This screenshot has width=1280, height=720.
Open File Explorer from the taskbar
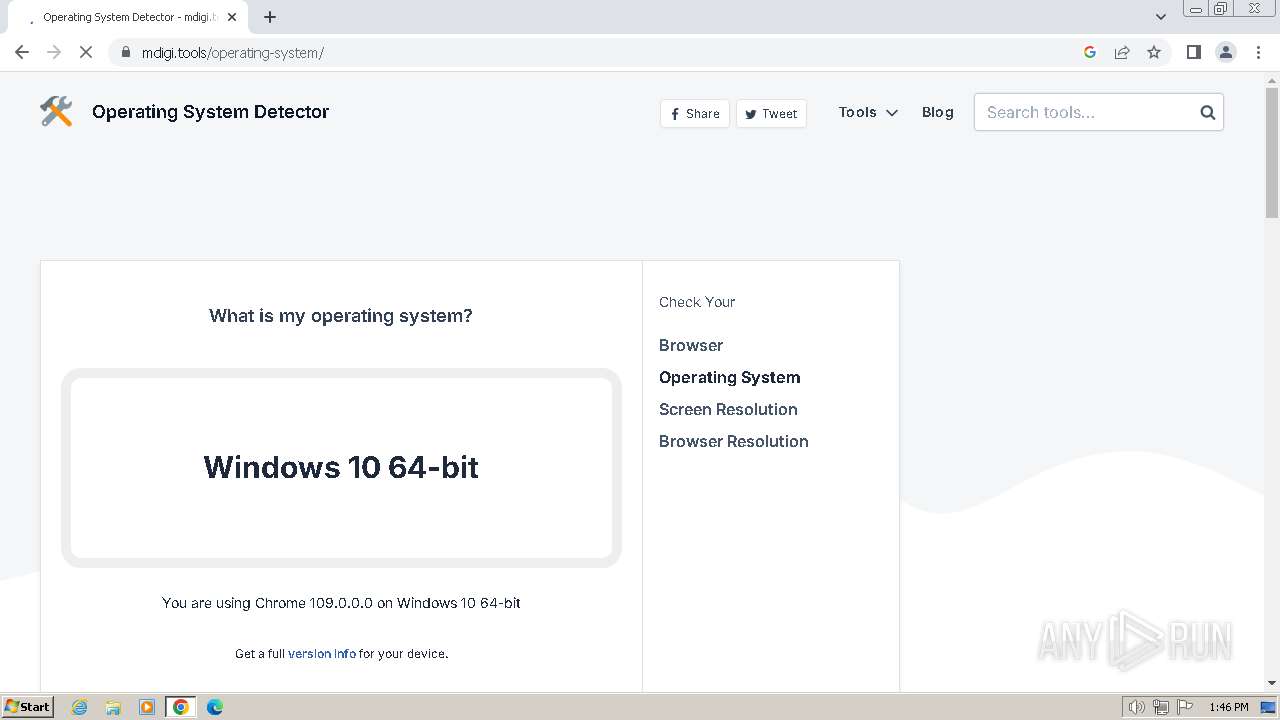click(x=113, y=707)
